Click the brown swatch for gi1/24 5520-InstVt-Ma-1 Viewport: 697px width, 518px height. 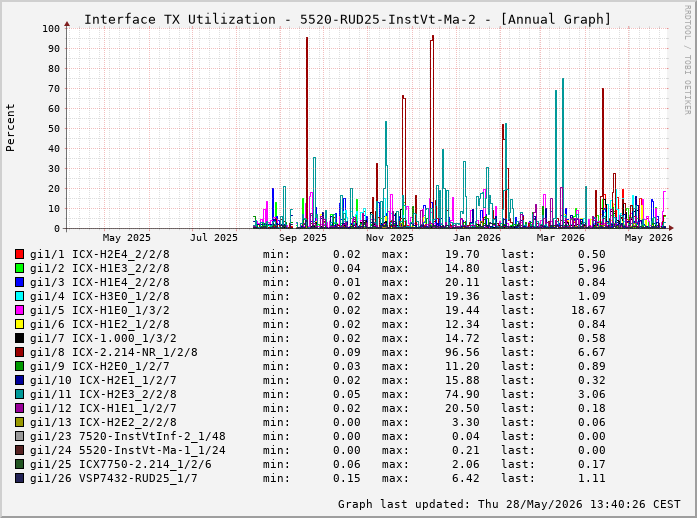tap(19, 450)
